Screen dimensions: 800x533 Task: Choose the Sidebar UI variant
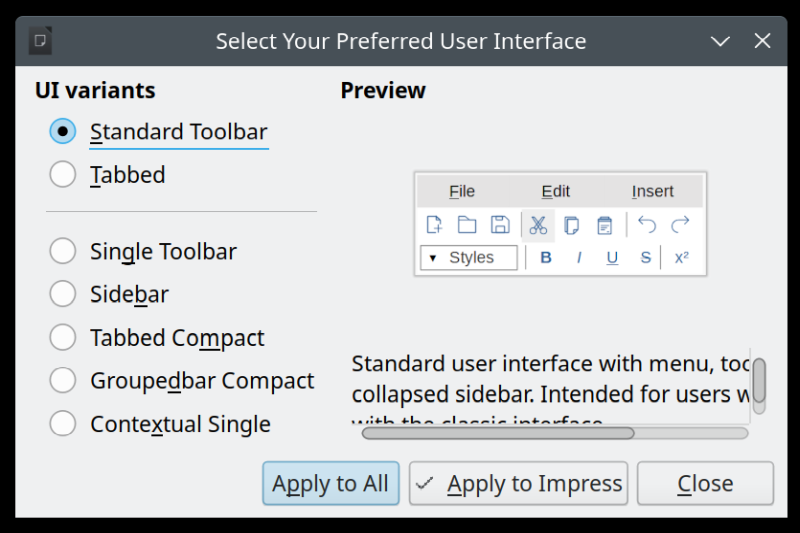pos(63,294)
